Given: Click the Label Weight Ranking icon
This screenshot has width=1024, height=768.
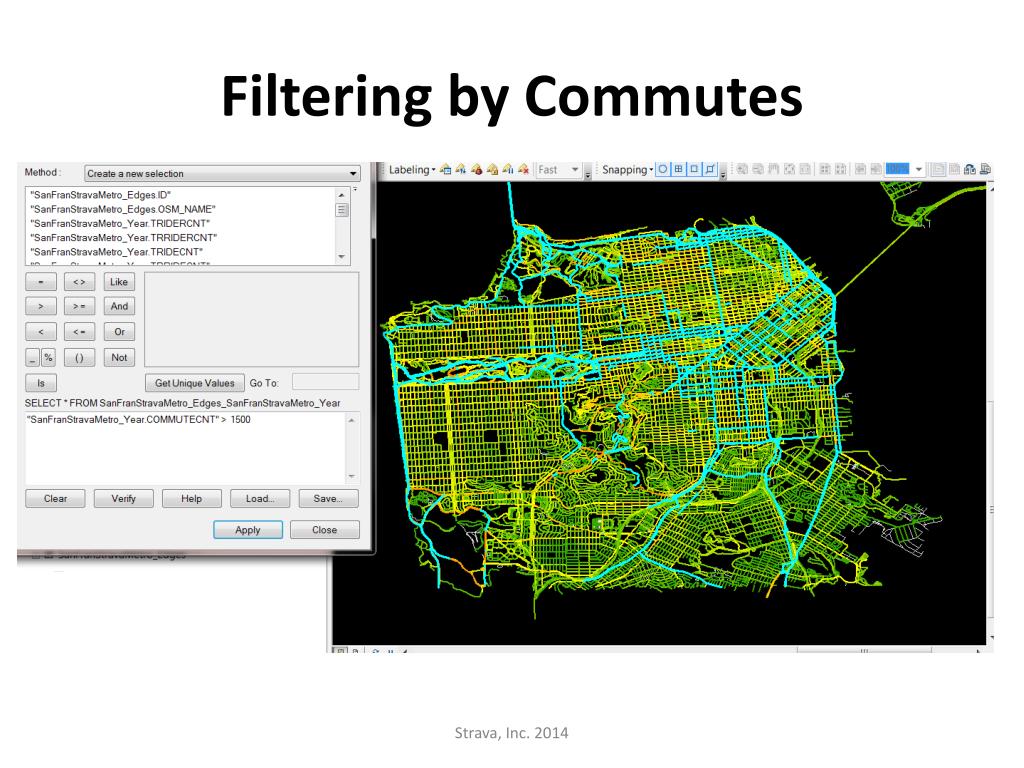Looking at the screenshot, I should point(477,170).
